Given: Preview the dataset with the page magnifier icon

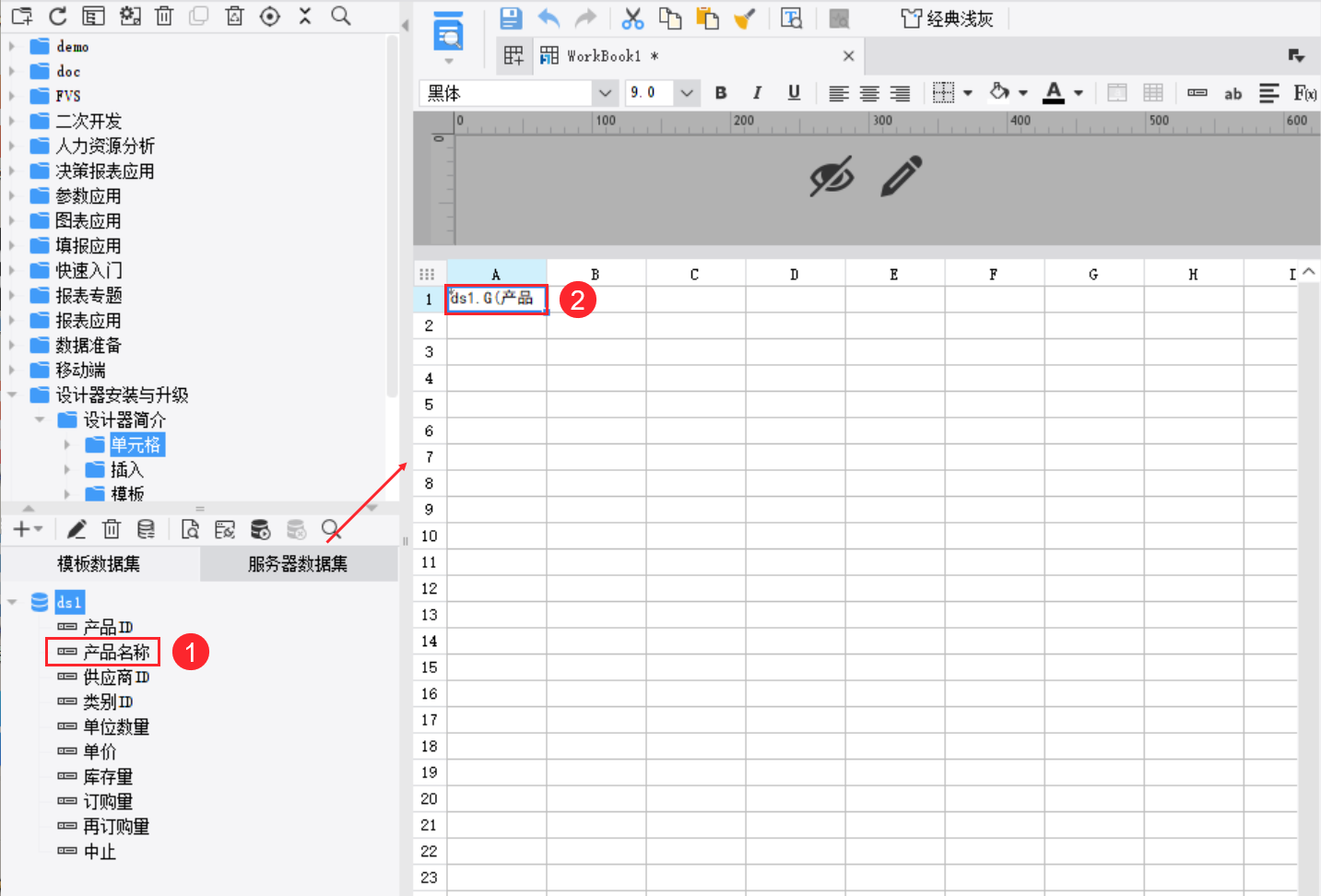Looking at the screenshot, I should point(190,529).
